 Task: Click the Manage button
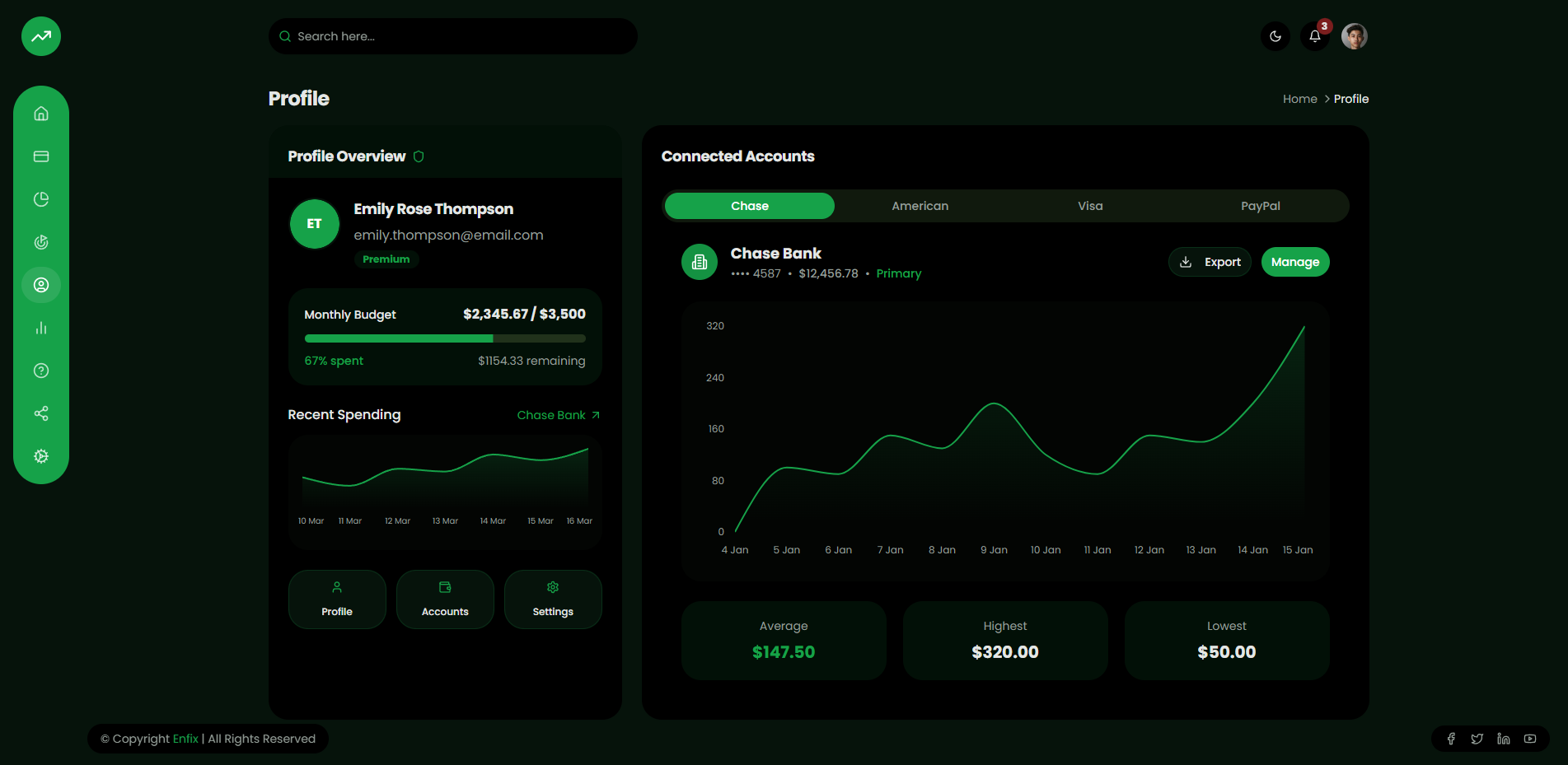click(1295, 262)
